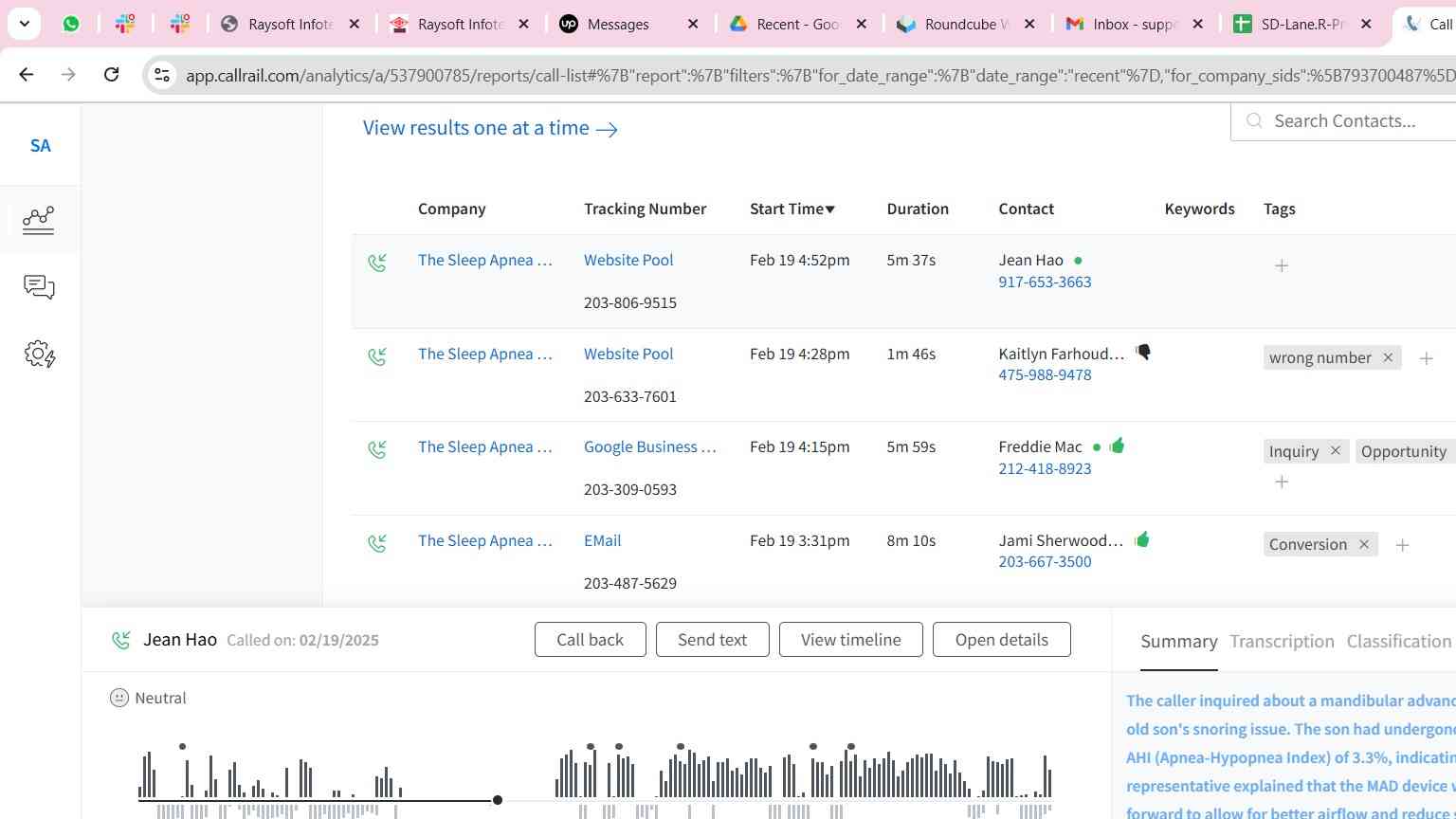Close the Roundcube browser tab

pyautogui.click(x=1029, y=24)
